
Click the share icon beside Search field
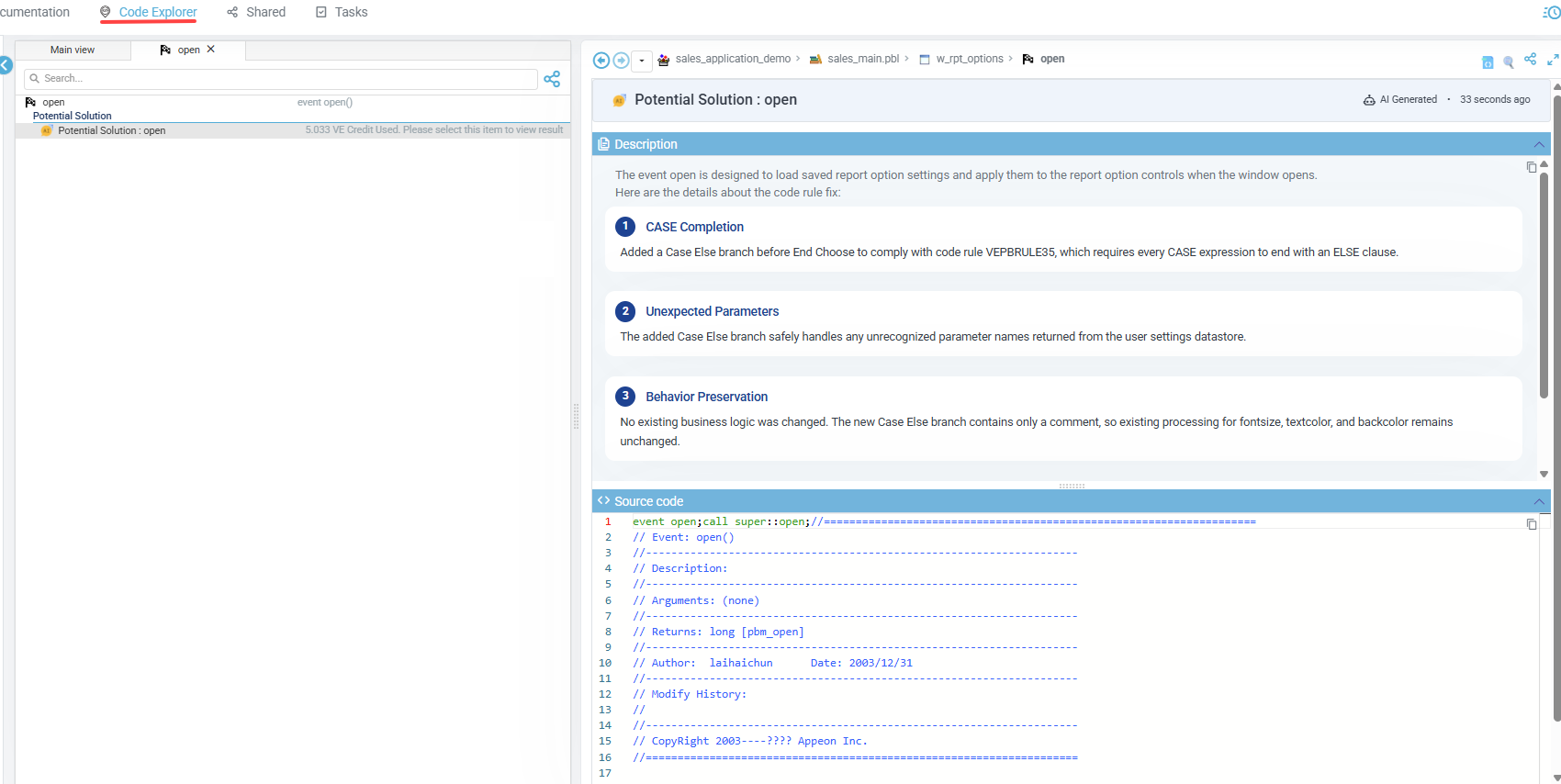coord(552,79)
